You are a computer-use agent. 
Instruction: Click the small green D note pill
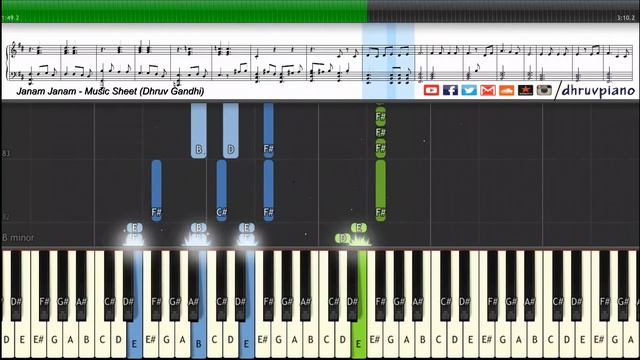click(x=342, y=238)
